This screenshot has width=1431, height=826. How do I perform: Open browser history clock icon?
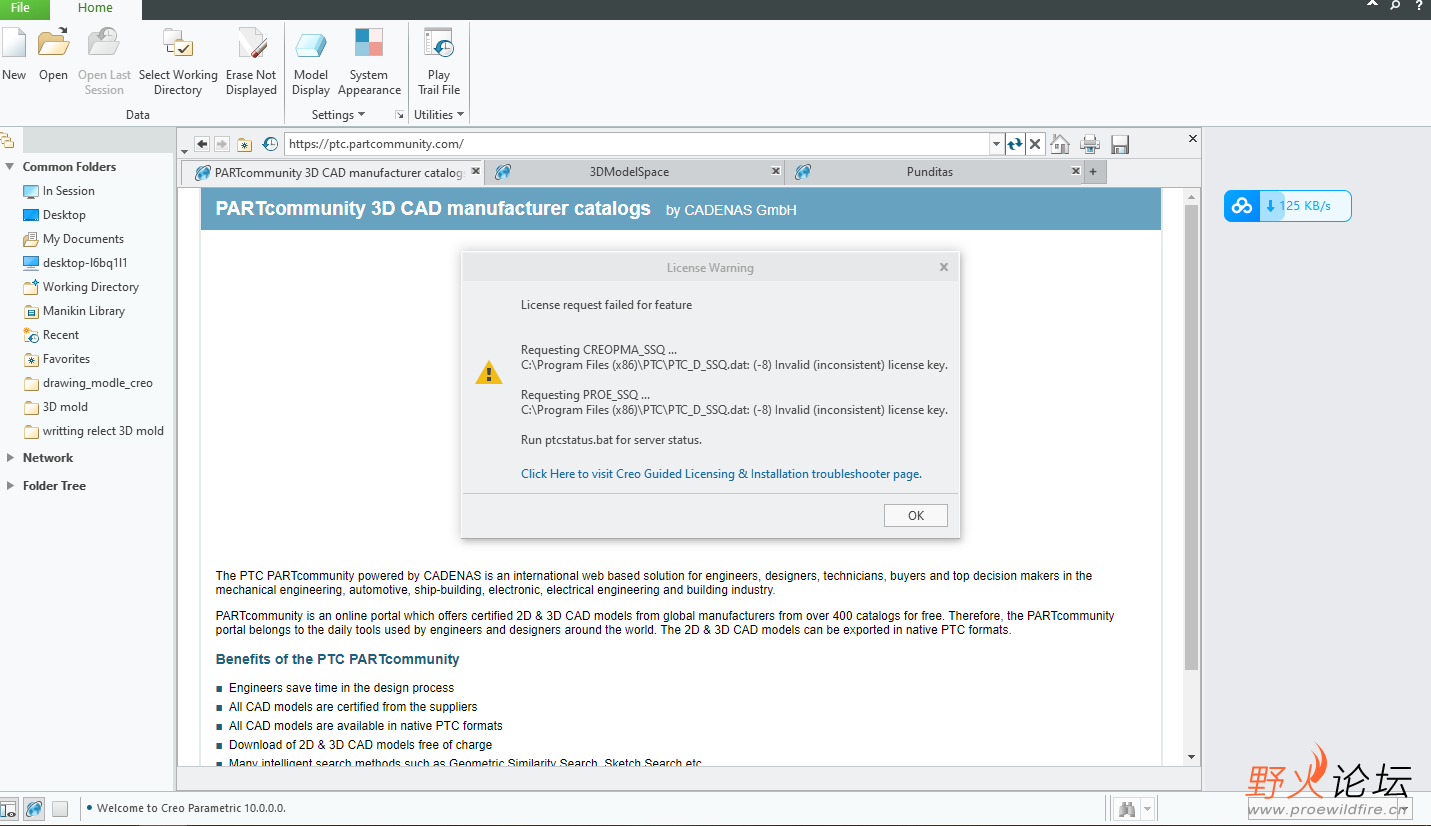click(270, 144)
